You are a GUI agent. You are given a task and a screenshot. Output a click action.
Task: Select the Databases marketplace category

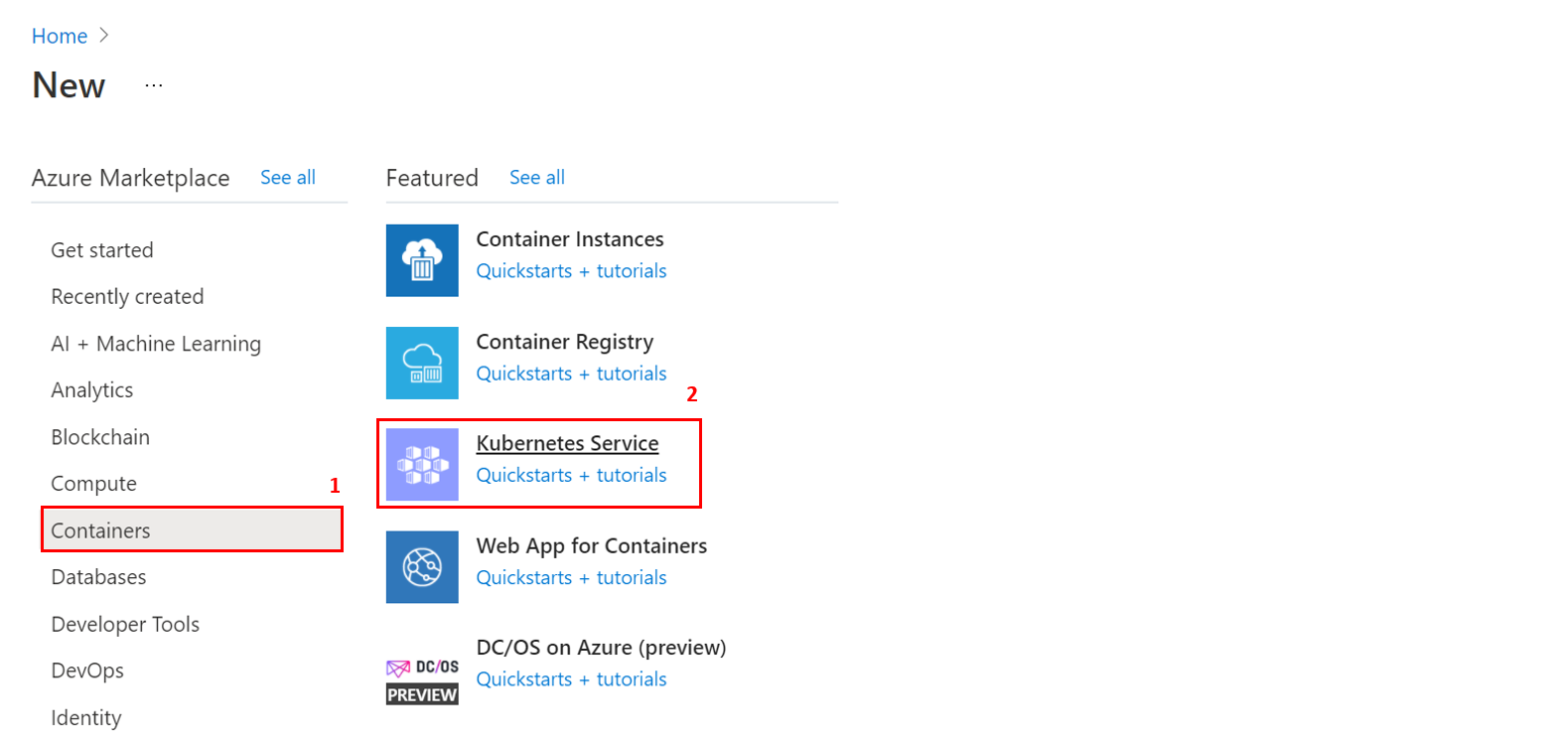click(98, 576)
